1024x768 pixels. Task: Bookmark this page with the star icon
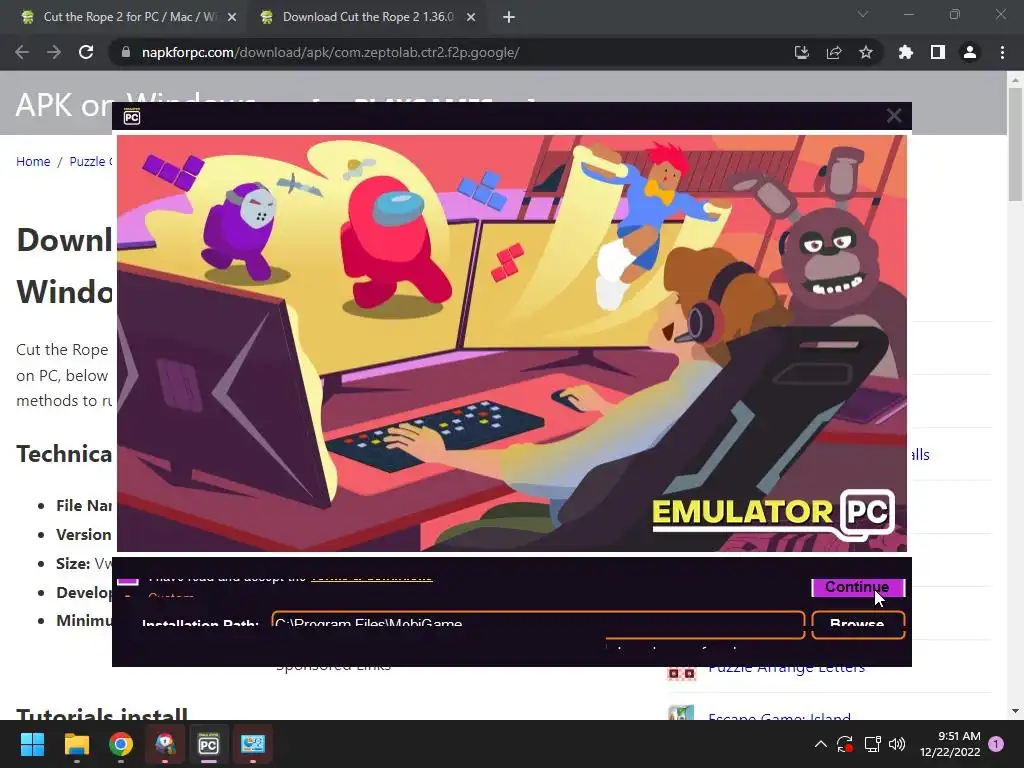[865, 52]
